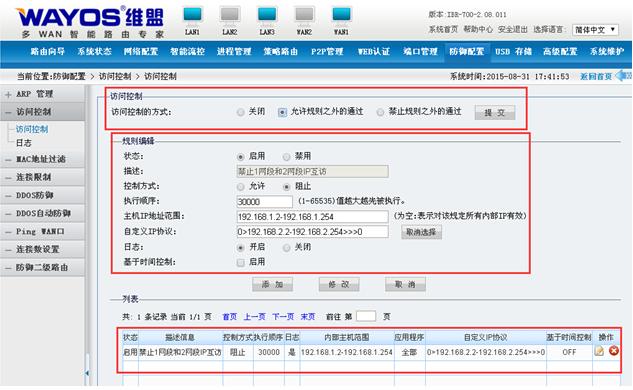Viewport: 633px width, 390px height.
Task: Click the WAYOS 维盟 logo
Action: tap(90, 22)
